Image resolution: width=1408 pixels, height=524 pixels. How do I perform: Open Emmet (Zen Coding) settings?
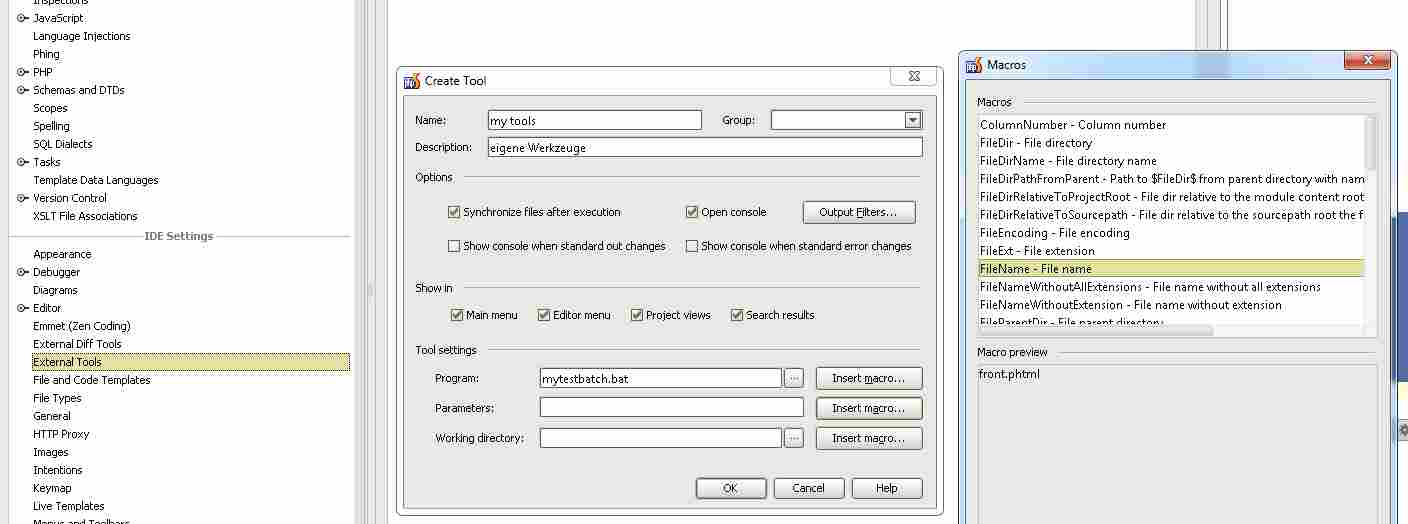point(82,326)
